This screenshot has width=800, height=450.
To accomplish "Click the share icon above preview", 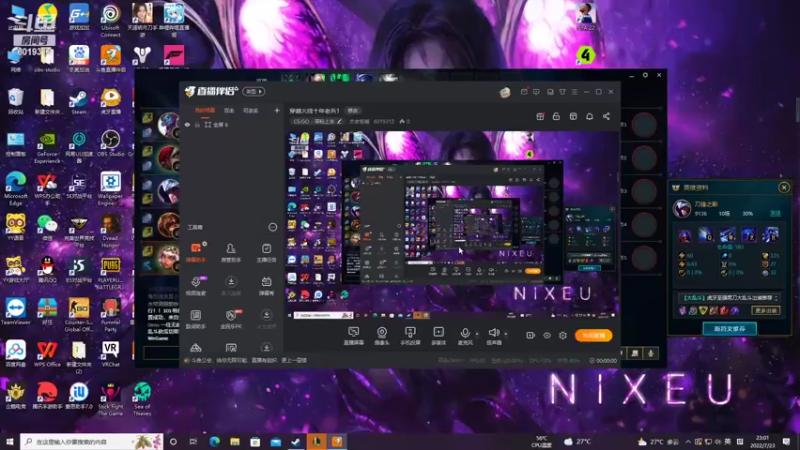I will point(606,116).
